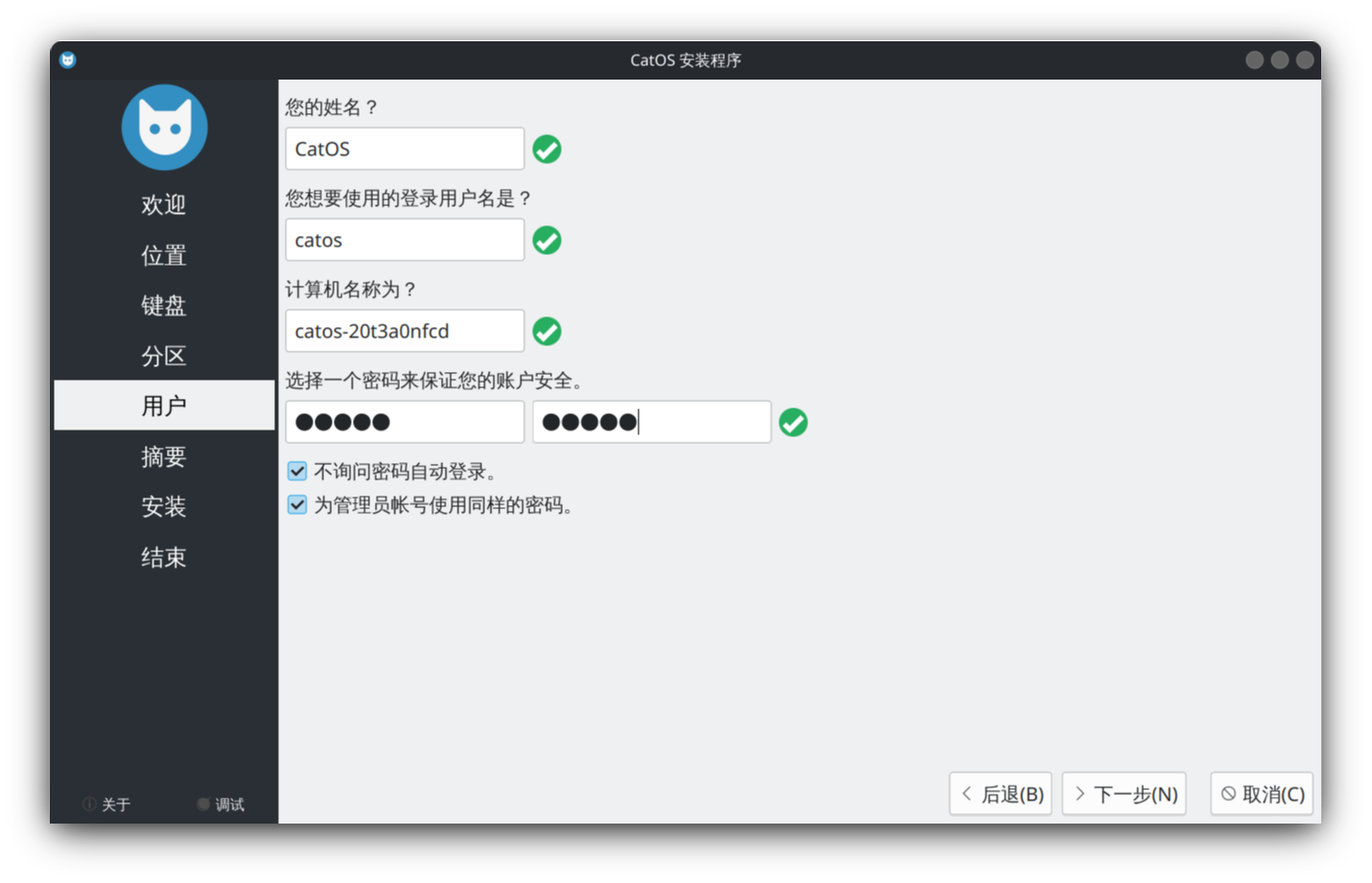Click the first password field
1372x883 pixels.
pyautogui.click(x=405, y=422)
